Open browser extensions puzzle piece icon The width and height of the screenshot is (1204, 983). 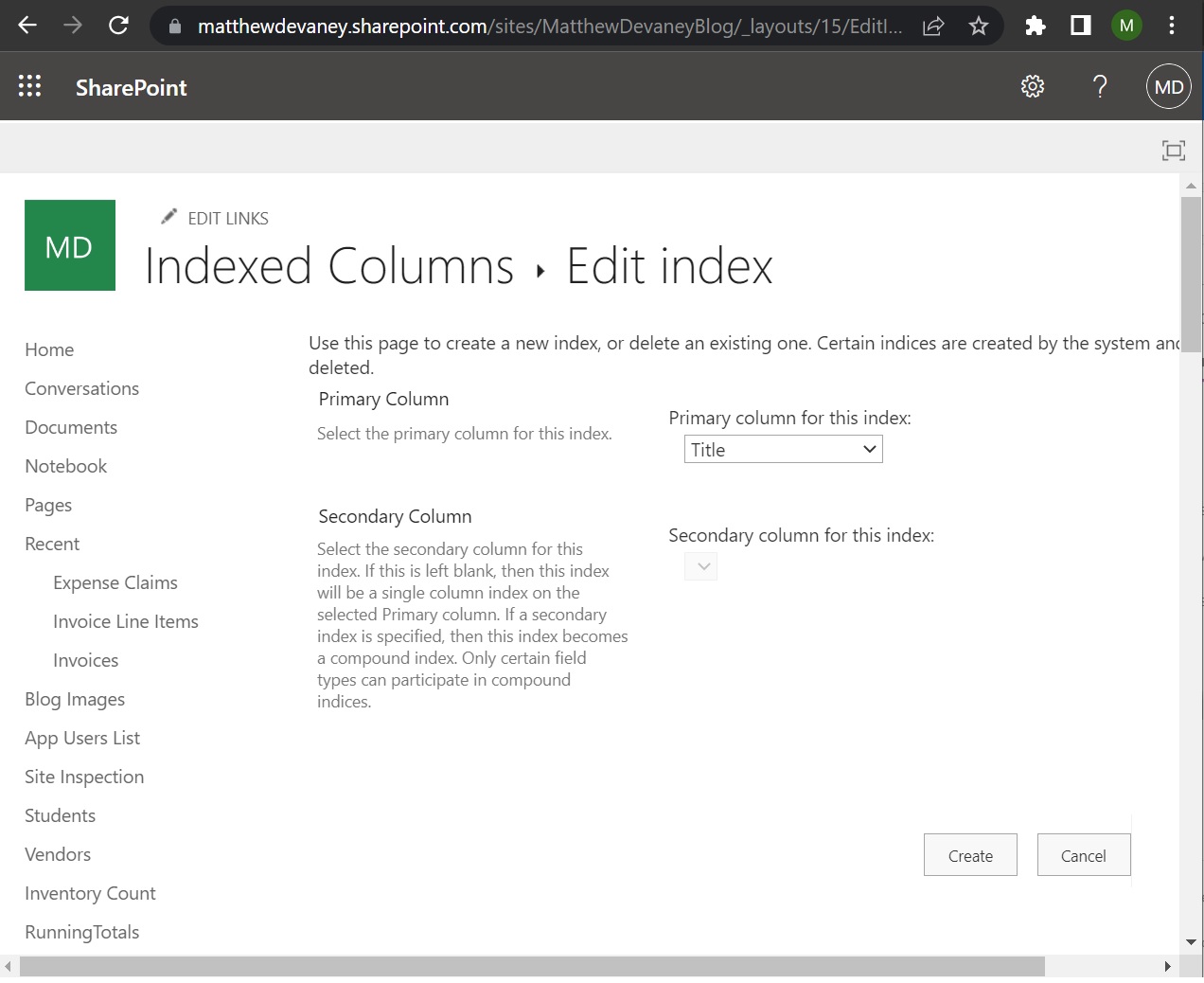point(1035,26)
